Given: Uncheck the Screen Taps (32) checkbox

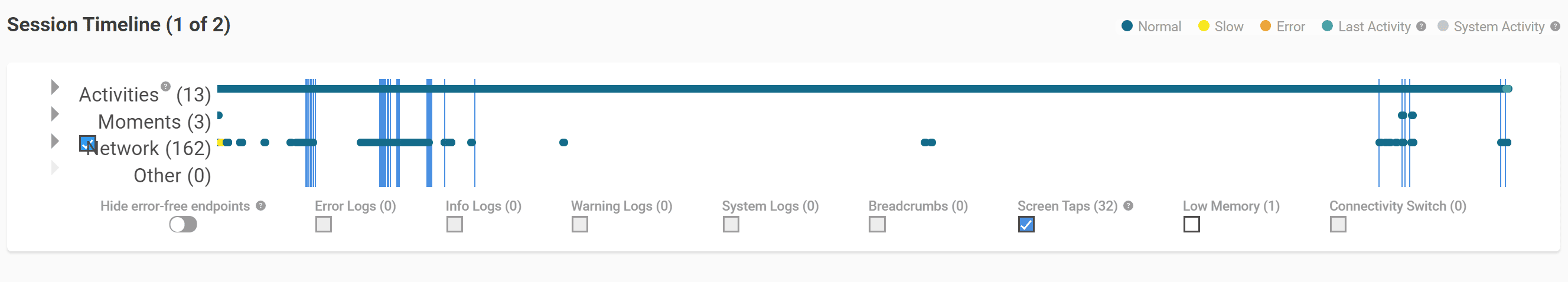Looking at the screenshot, I should pyautogui.click(x=1026, y=225).
